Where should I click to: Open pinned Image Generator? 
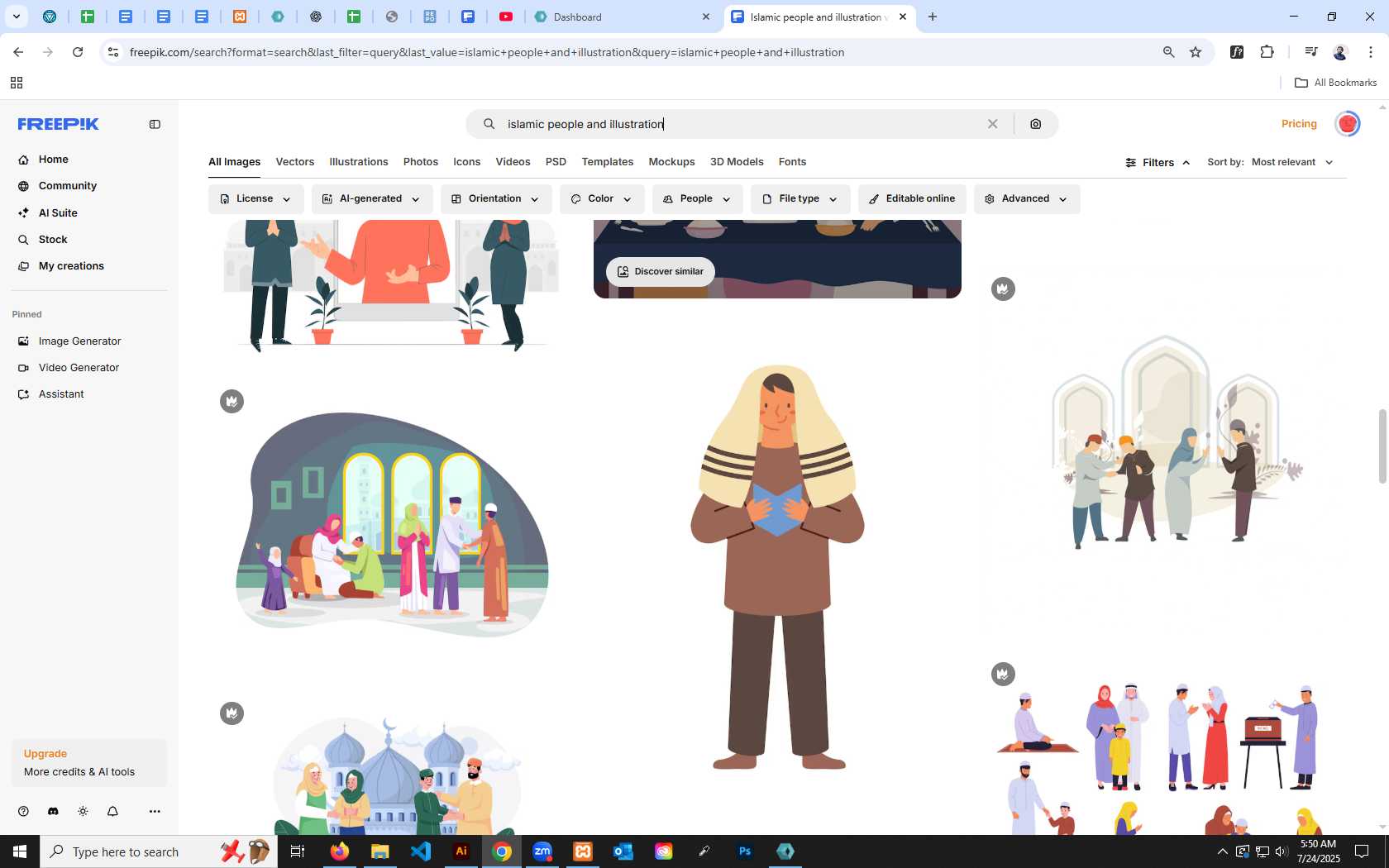(79, 341)
